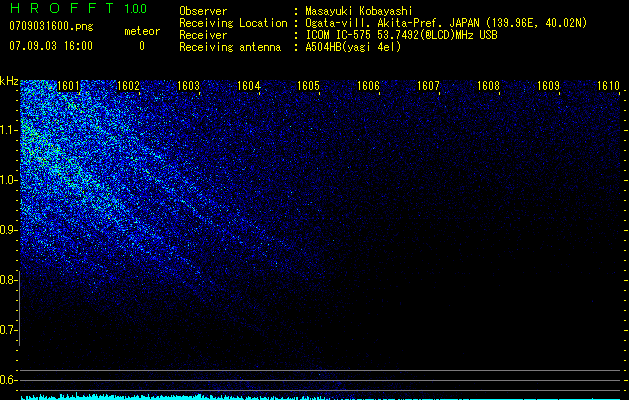Select the Ogata-vill. Akita-Pref. JAPAN location text
Screen dimensions: 629x400
coord(446,23)
